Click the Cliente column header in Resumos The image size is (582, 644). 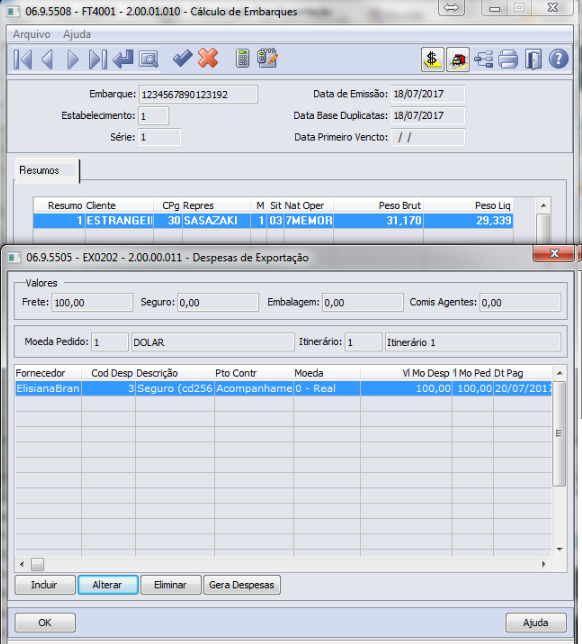tap(119, 205)
